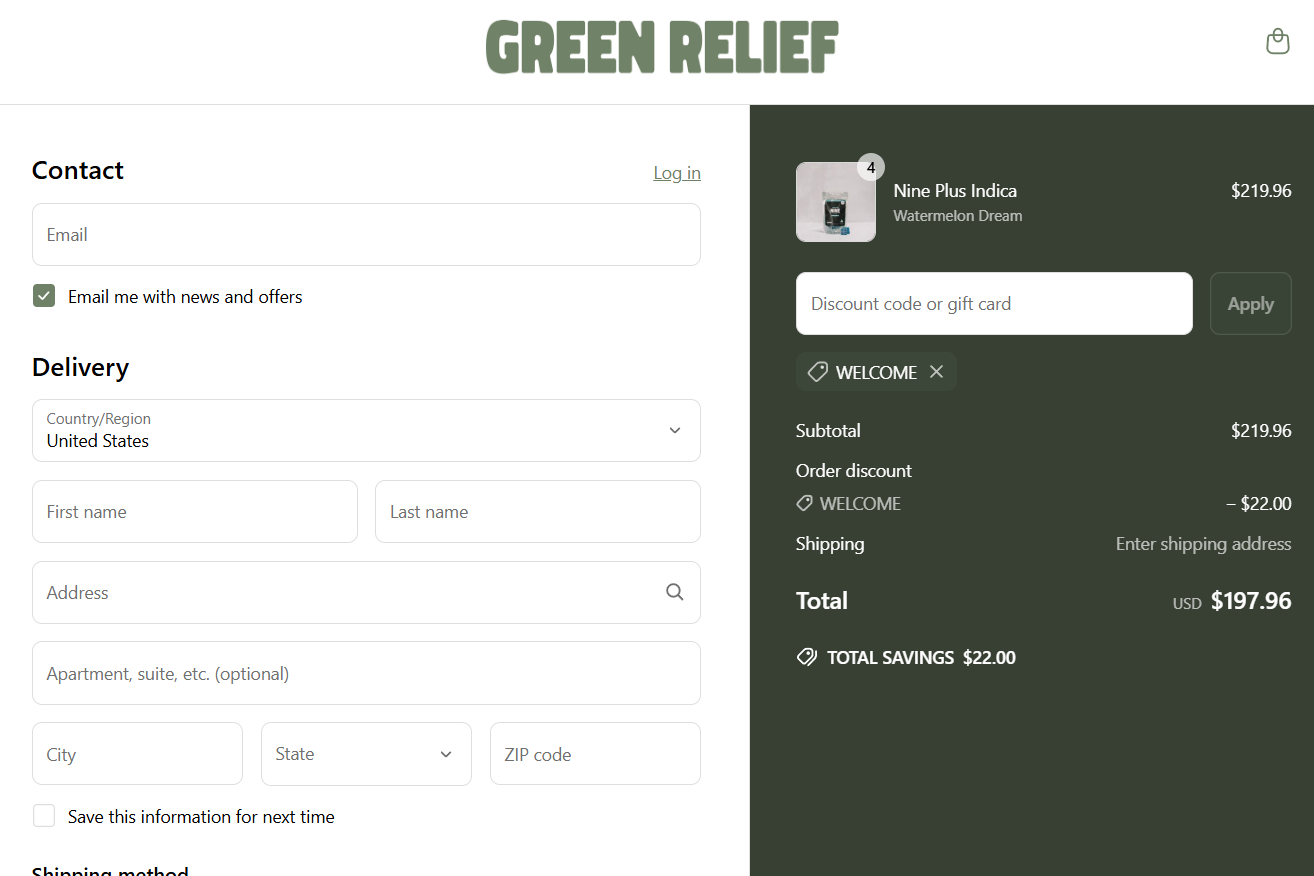This screenshot has height=876, width=1314.
Task: Click the WELCOME discount tag icon
Action: [817, 372]
